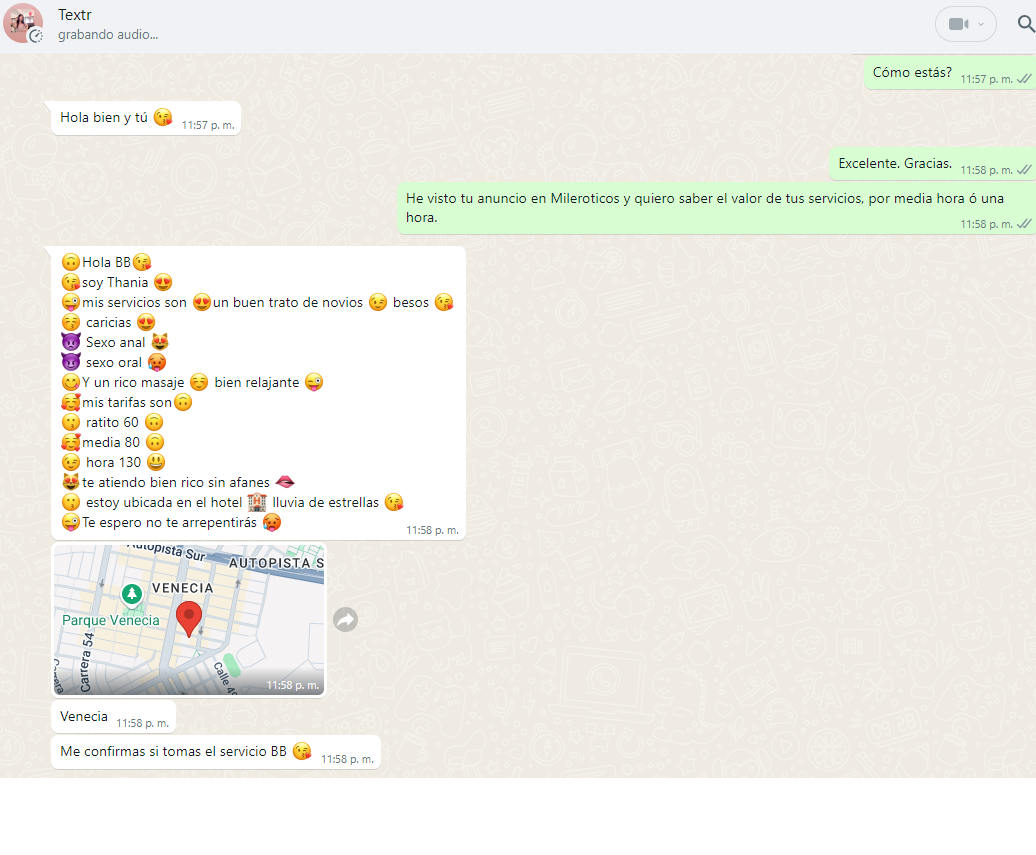
Task: Select the "Cómo estás?" sent message
Action: 912,72
